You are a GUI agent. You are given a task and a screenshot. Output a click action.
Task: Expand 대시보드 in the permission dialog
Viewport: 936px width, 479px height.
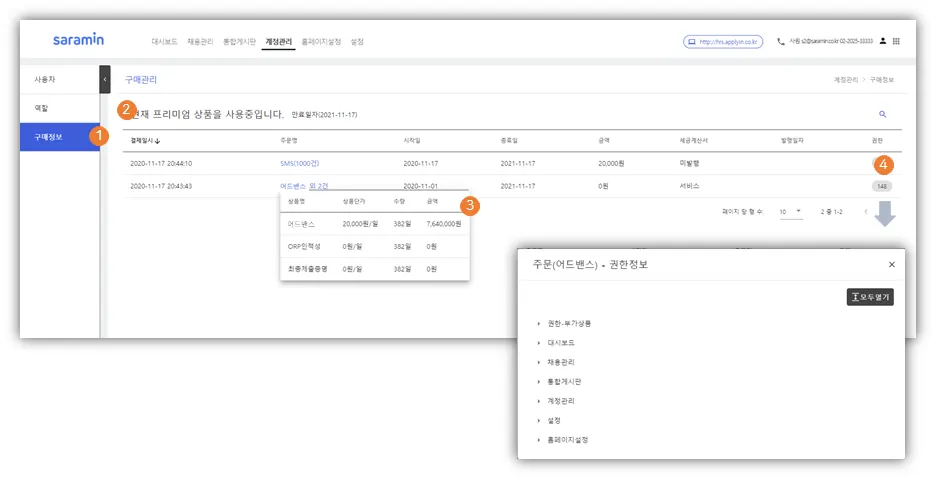(x=556, y=343)
